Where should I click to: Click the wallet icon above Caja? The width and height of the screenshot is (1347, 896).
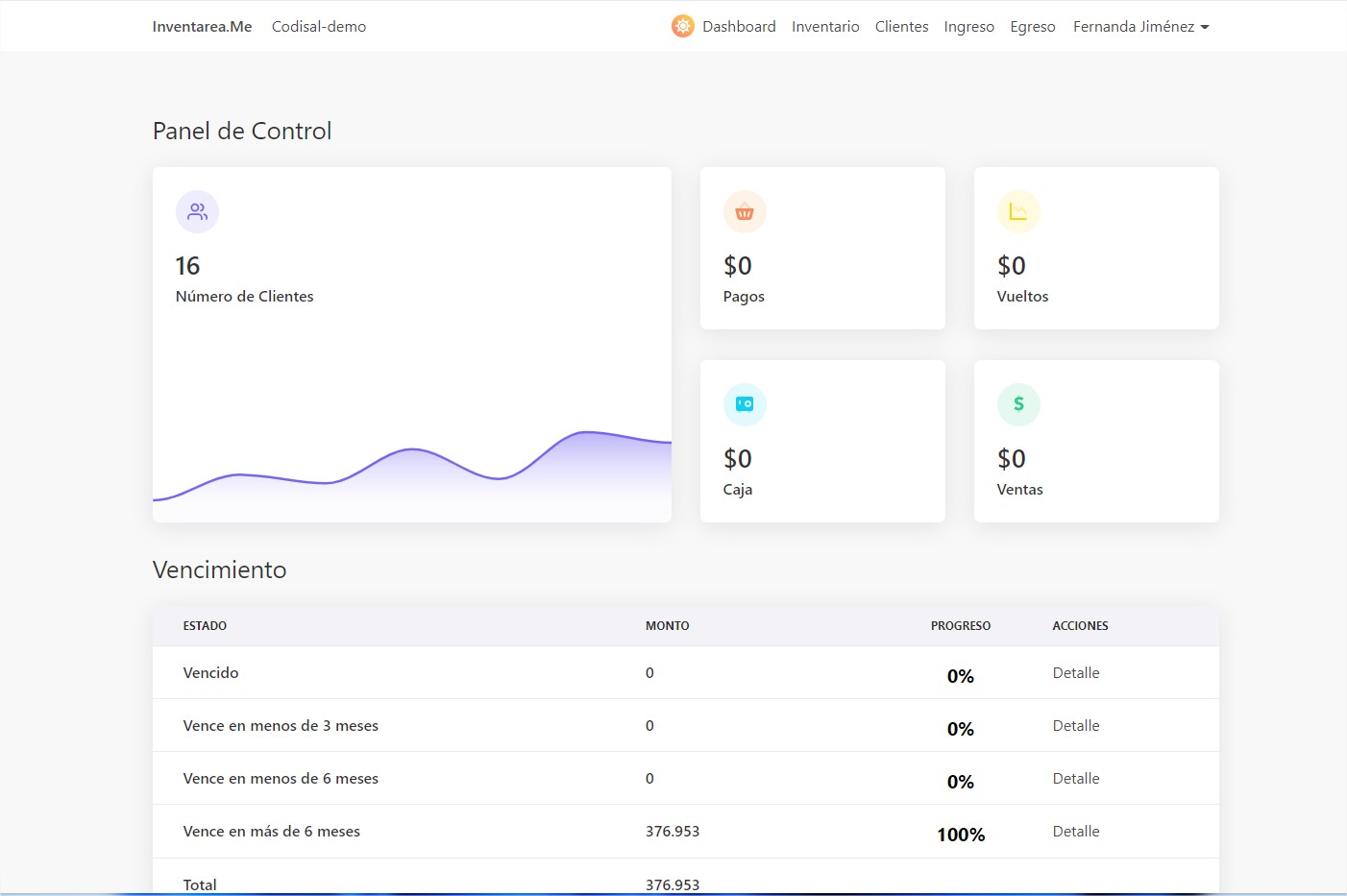(x=745, y=404)
